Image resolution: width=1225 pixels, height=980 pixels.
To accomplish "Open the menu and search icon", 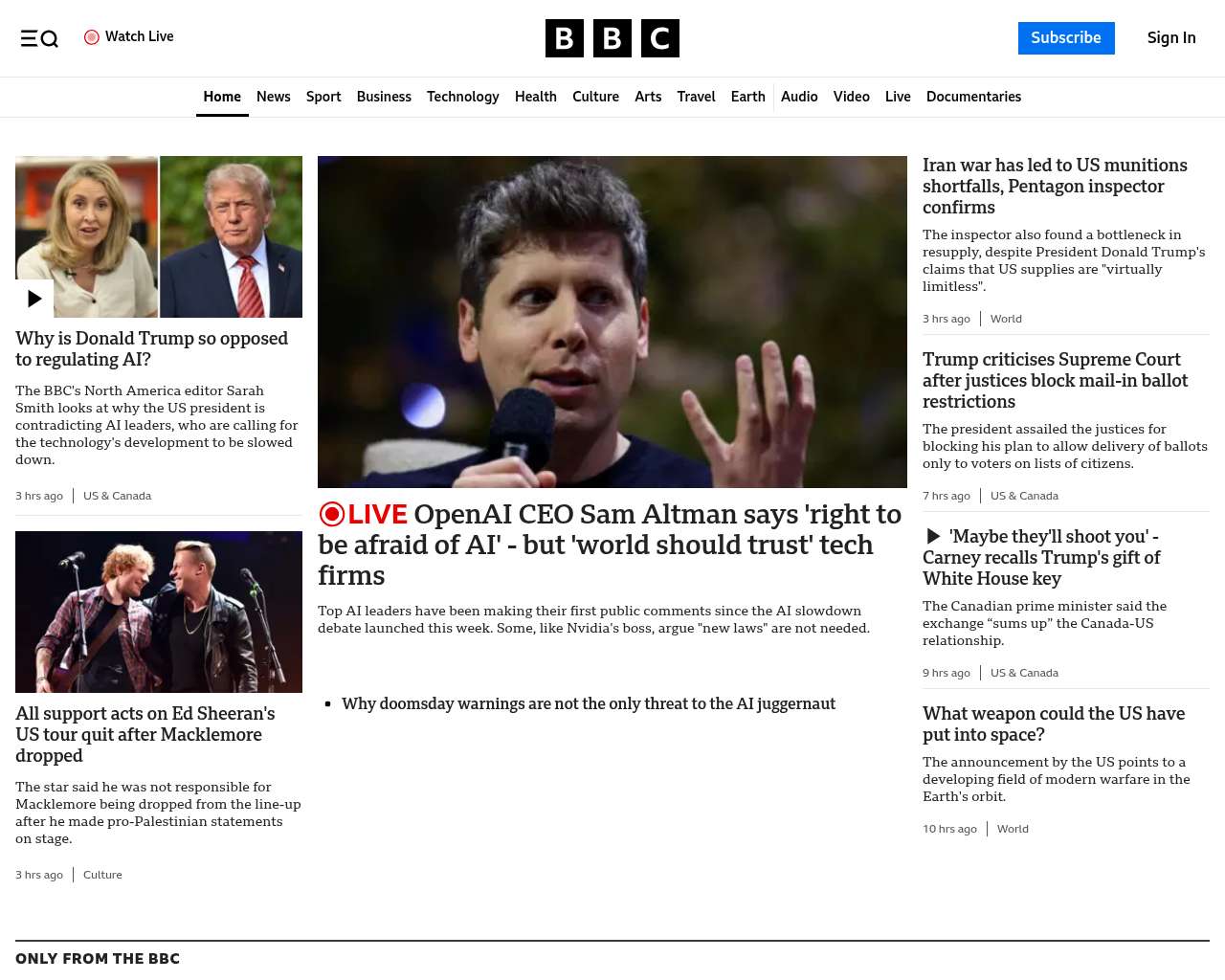I will [x=39, y=38].
